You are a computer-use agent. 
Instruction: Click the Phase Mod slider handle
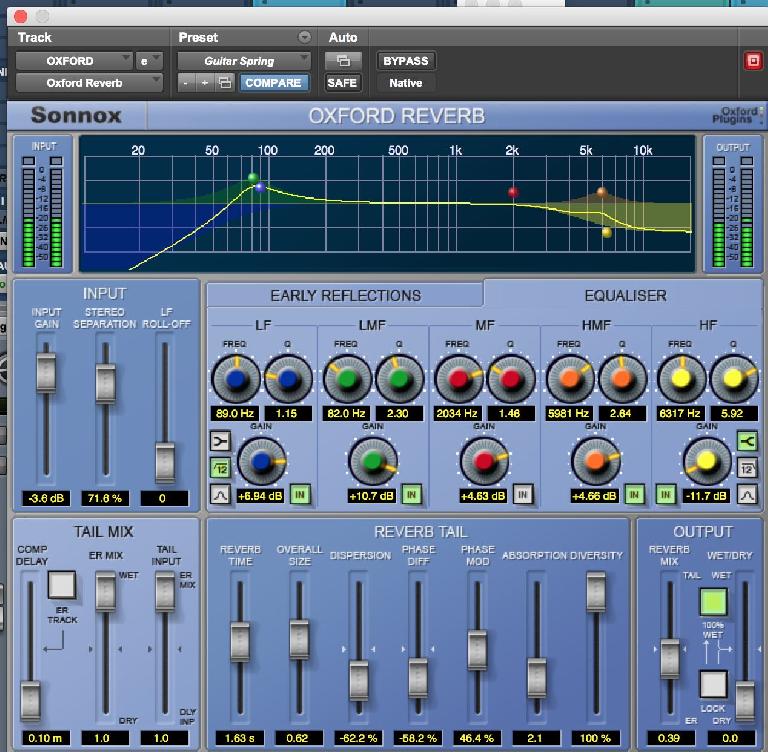coord(478,650)
